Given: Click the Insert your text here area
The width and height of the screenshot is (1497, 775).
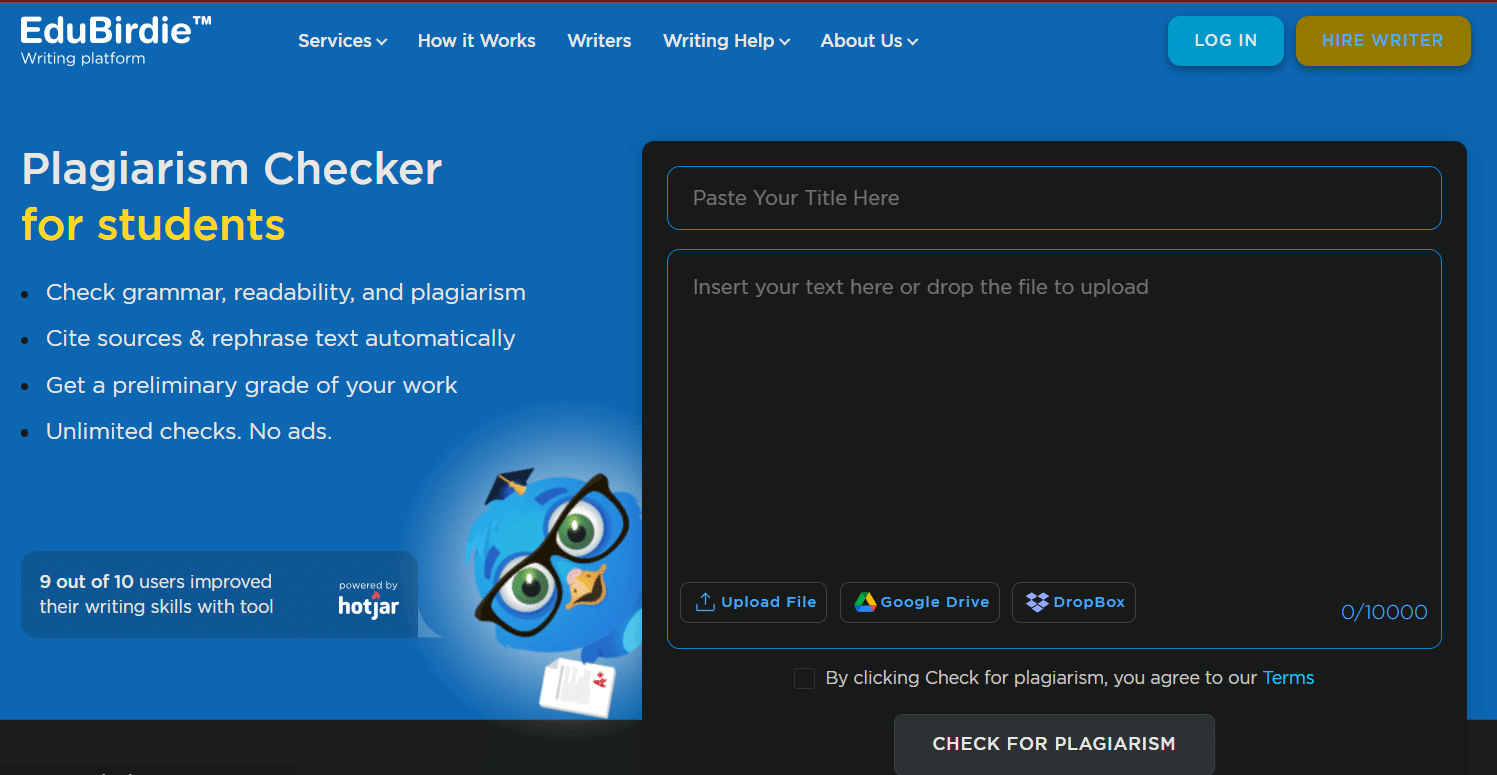Looking at the screenshot, I should tap(1054, 449).
